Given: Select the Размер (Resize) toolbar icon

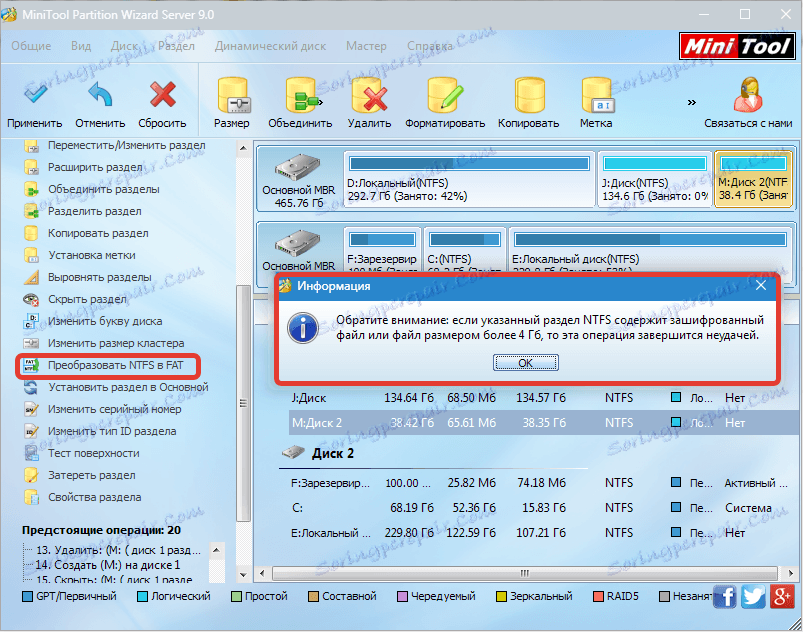Looking at the screenshot, I should click(233, 95).
